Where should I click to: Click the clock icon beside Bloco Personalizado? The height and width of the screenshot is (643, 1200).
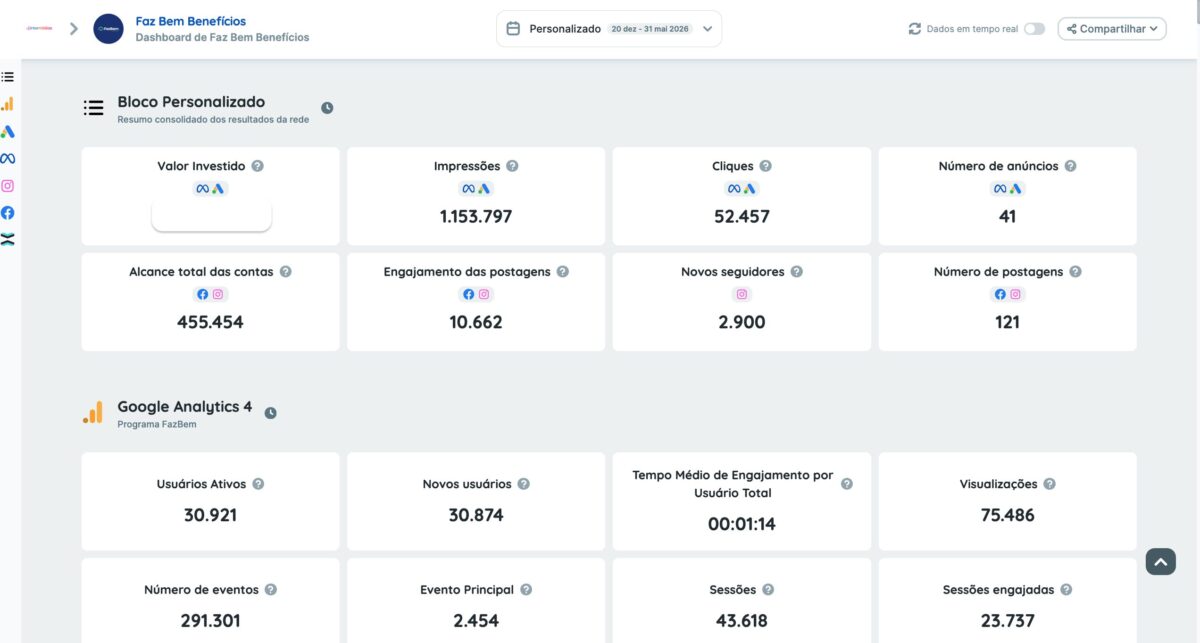[x=327, y=108]
